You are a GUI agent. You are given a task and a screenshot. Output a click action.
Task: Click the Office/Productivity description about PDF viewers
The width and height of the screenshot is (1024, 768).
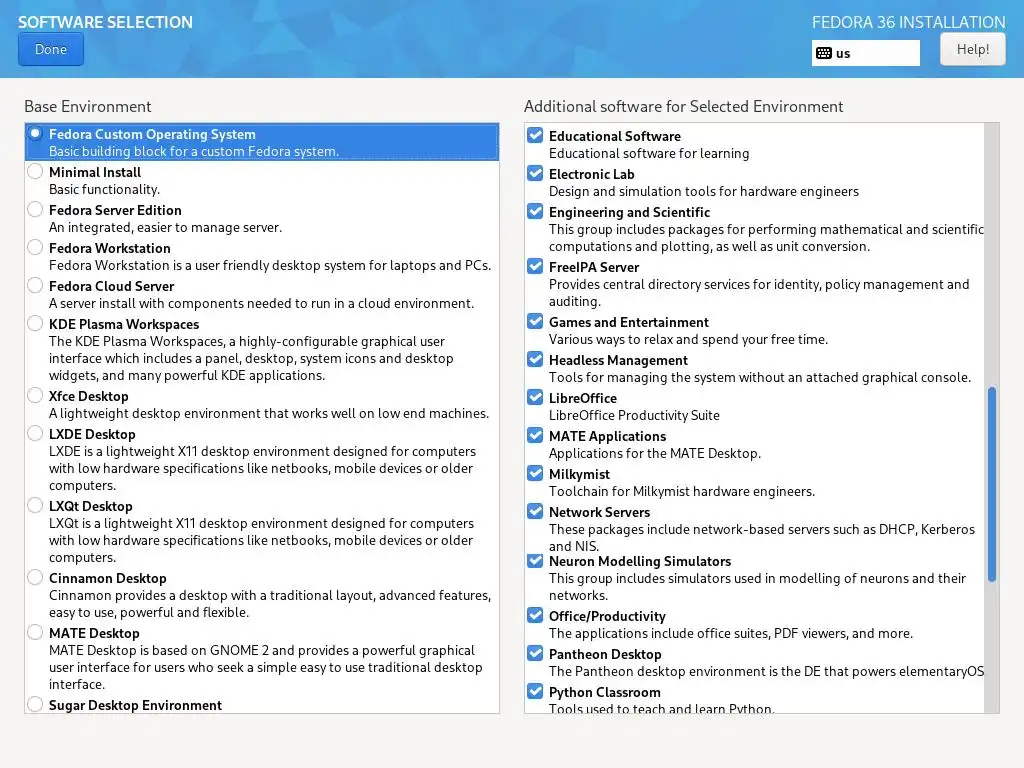coord(731,633)
